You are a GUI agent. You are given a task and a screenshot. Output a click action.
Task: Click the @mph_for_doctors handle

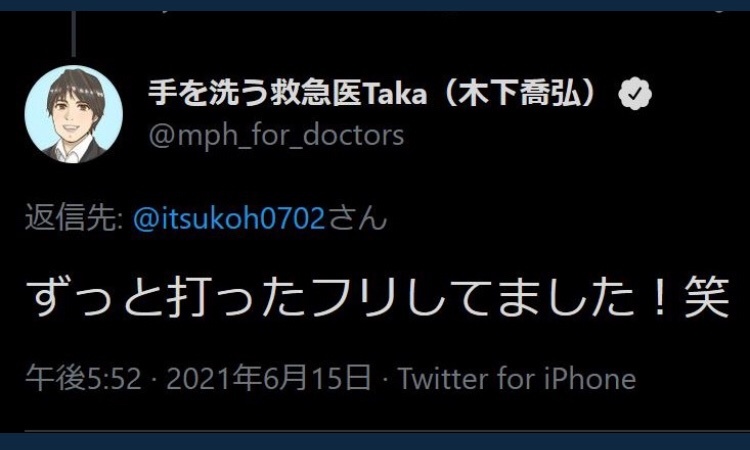pyautogui.click(x=276, y=135)
